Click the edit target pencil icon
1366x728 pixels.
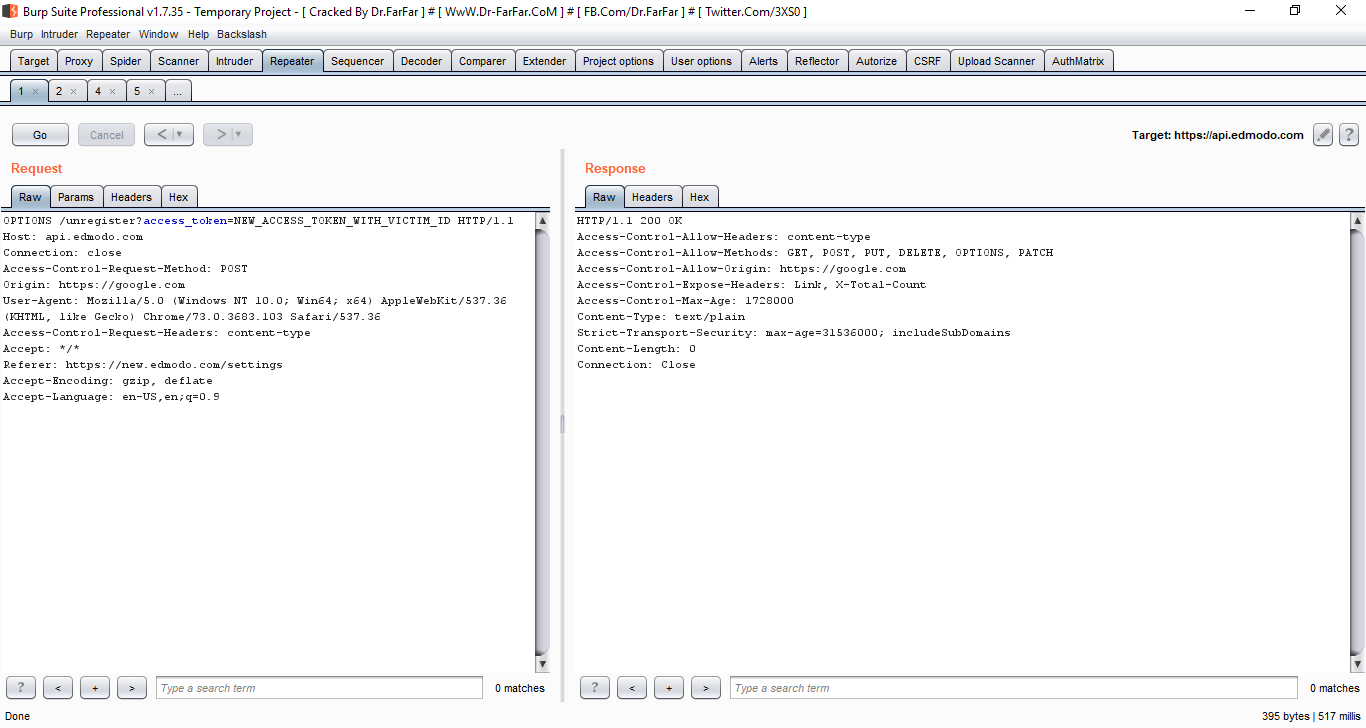point(1323,135)
